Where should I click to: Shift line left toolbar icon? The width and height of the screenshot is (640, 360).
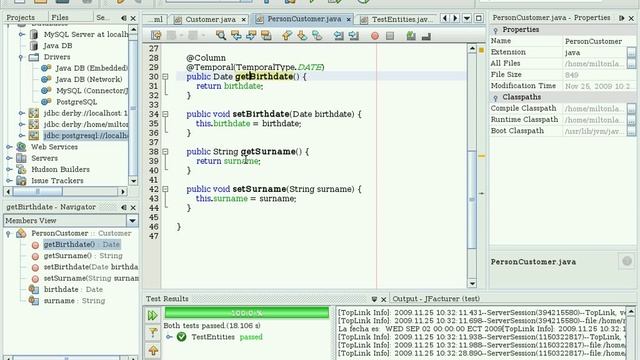tap(338, 36)
